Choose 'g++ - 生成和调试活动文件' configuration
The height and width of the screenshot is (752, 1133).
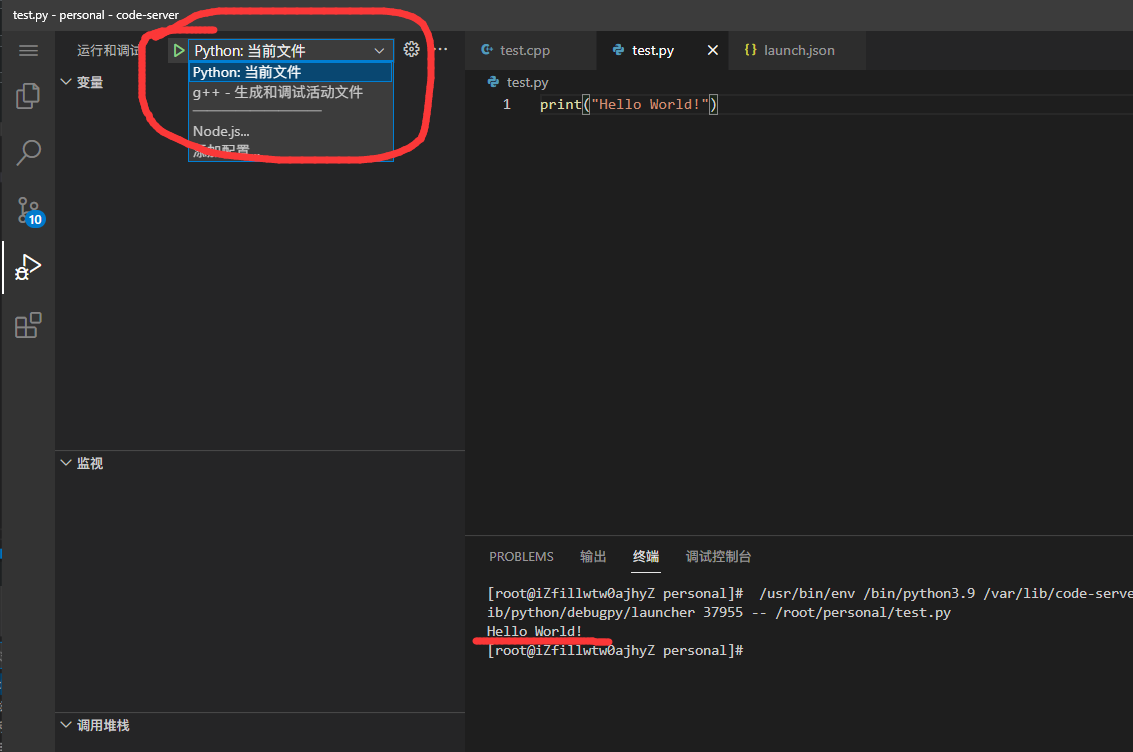coord(278,92)
